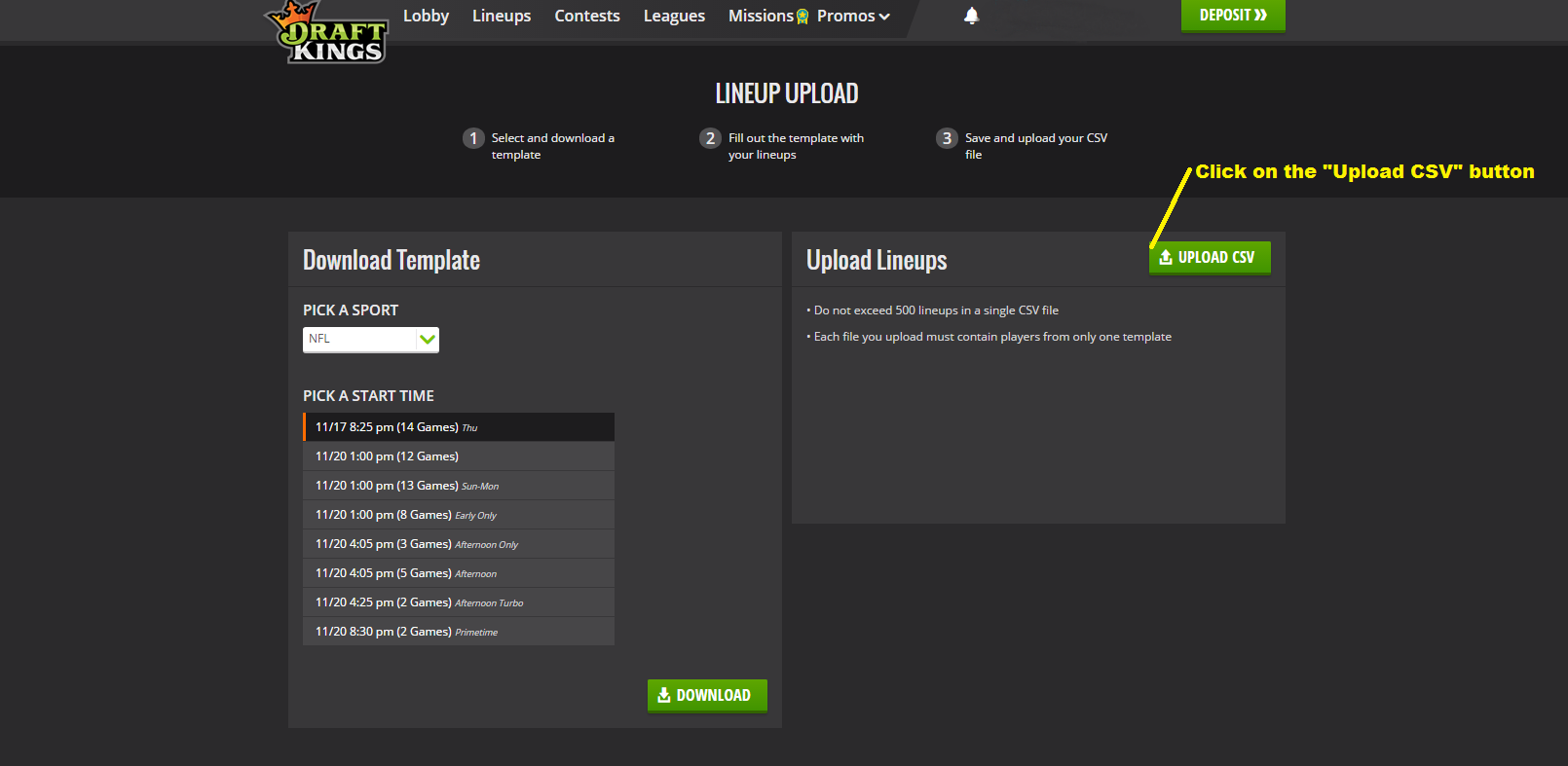
Task: Click the 'Each file you upload' note
Action: tap(989, 337)
